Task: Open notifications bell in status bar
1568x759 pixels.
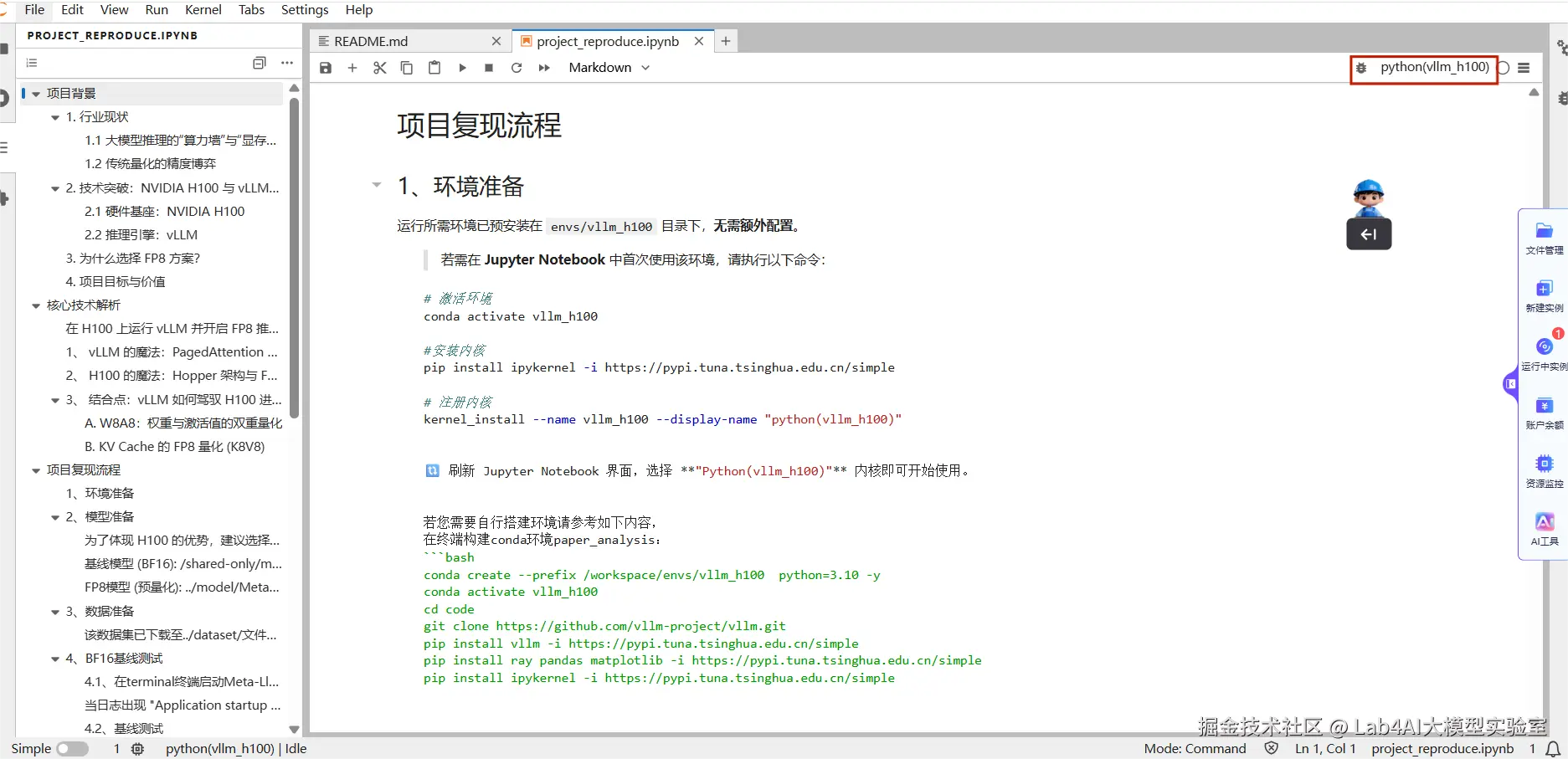Action: pyautogui.click(x=1553, y=749)
